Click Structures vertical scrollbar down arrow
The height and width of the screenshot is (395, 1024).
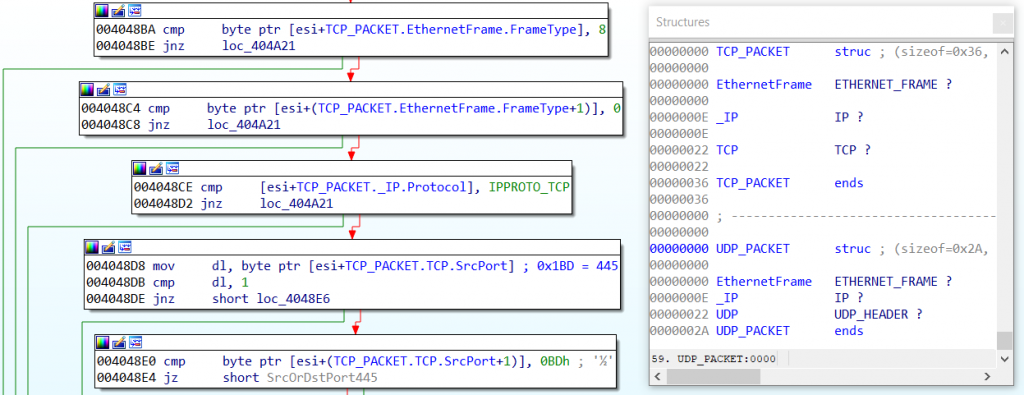point(1004,359)
